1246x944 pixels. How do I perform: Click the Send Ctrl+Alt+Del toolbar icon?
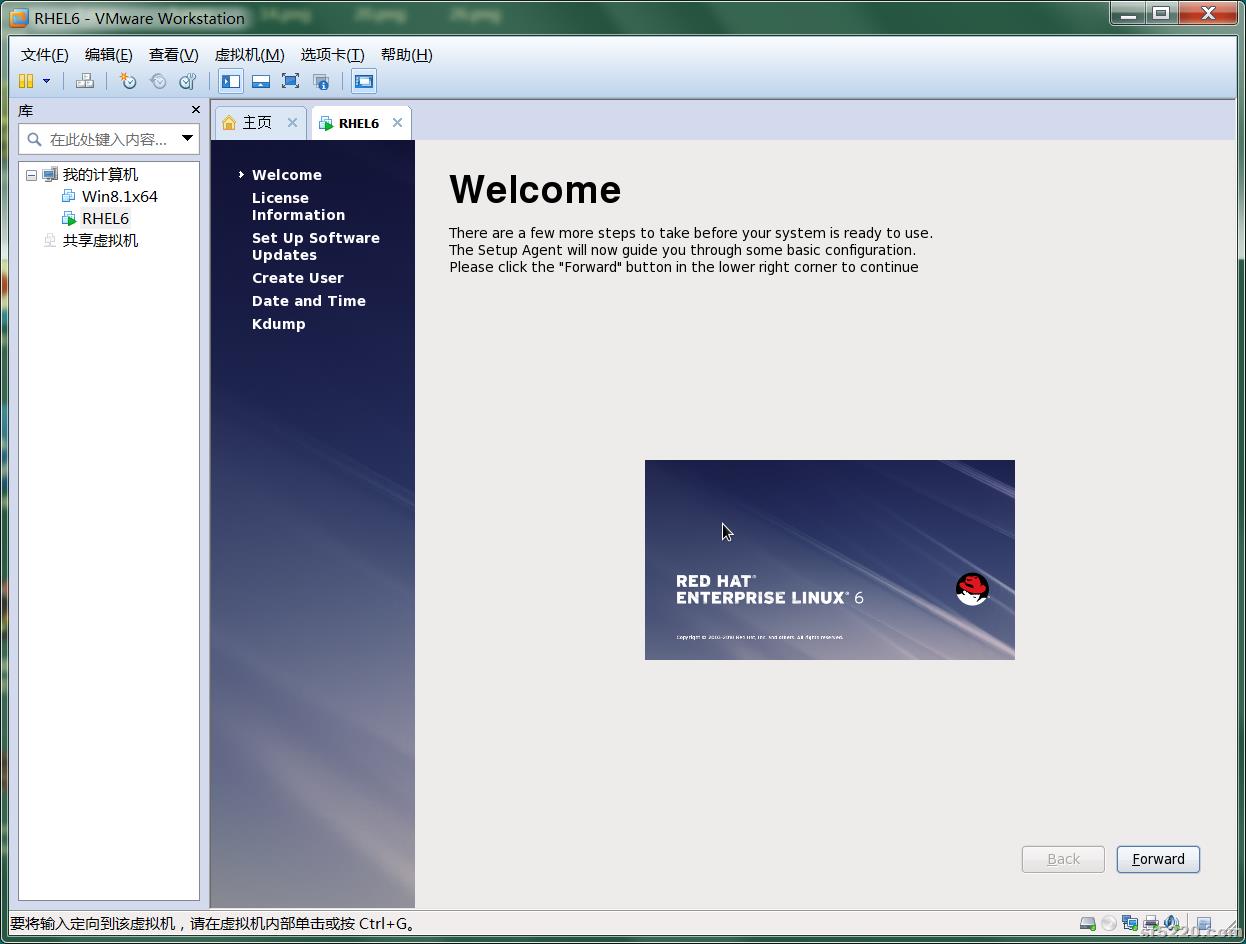coord(85,81)
